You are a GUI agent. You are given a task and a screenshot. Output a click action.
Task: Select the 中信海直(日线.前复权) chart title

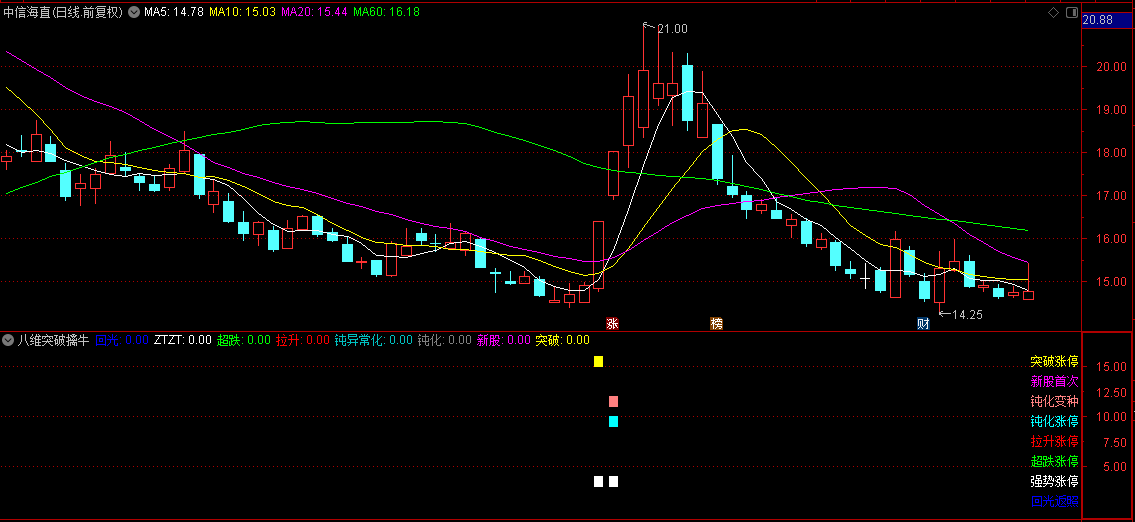pyautogui.click(x=64, y=12)
